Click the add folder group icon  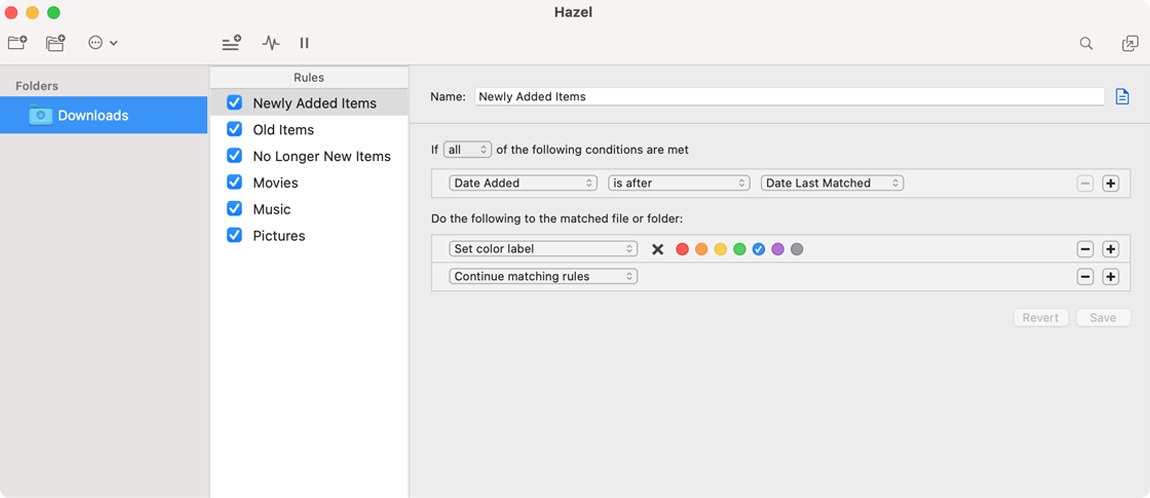click(56, 43)
